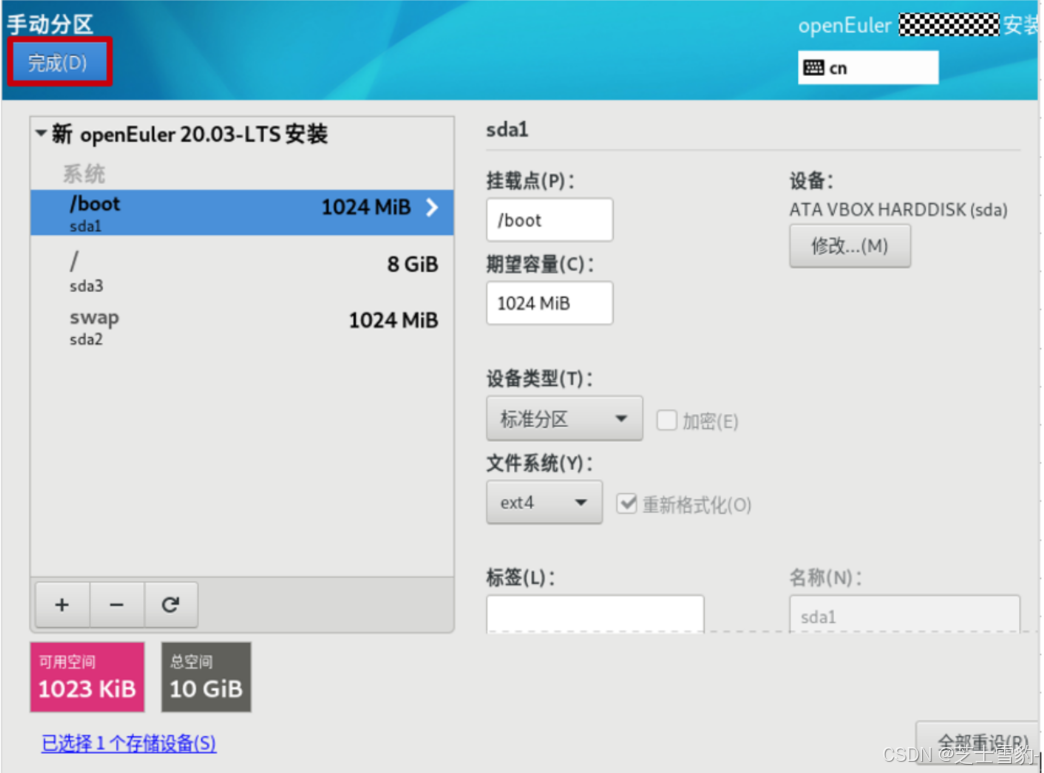The height and width of the screenshot is (773, 1044).
Task: Click the 修改...(M) device modify button
Action: pyautogui.click(x=850, y=246)
